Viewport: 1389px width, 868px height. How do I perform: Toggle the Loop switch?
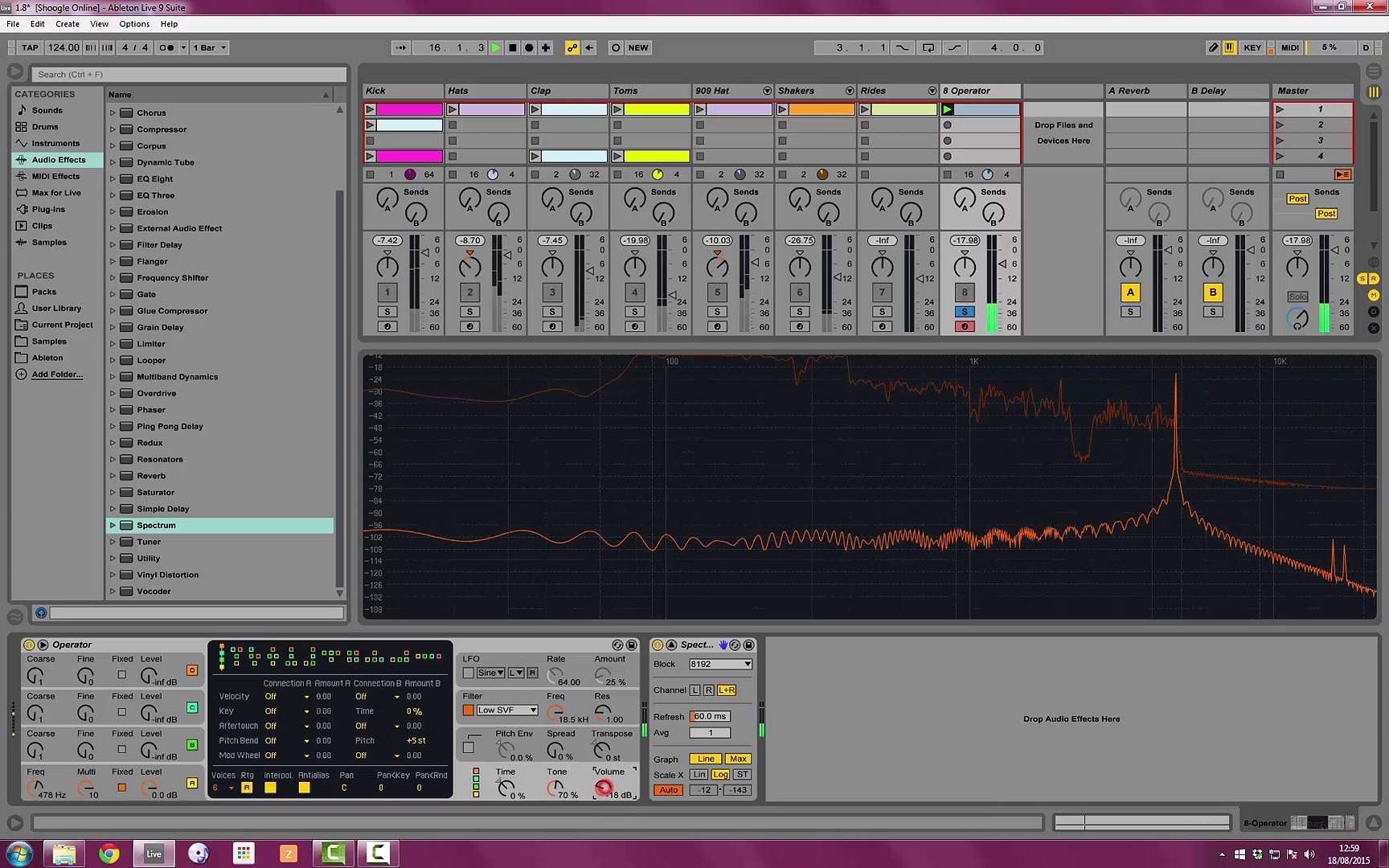coord(928,47)
